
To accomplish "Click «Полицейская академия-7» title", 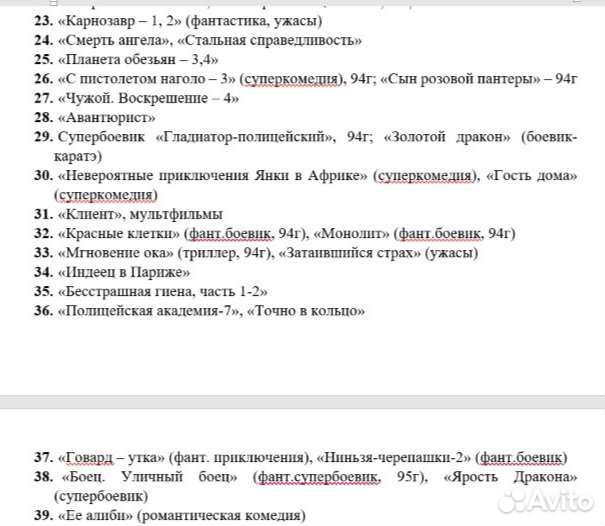I will [x=148, y=311].
